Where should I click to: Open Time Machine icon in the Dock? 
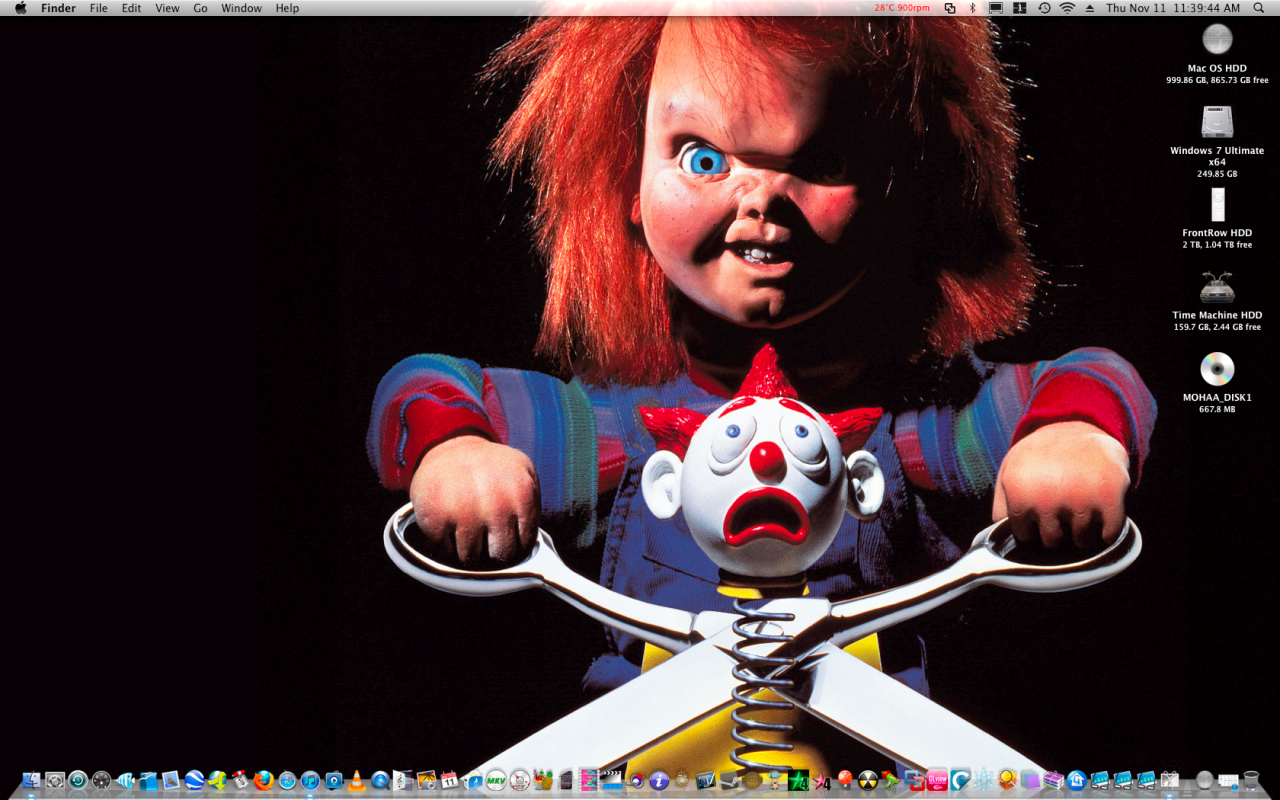[x=78, y=780]
